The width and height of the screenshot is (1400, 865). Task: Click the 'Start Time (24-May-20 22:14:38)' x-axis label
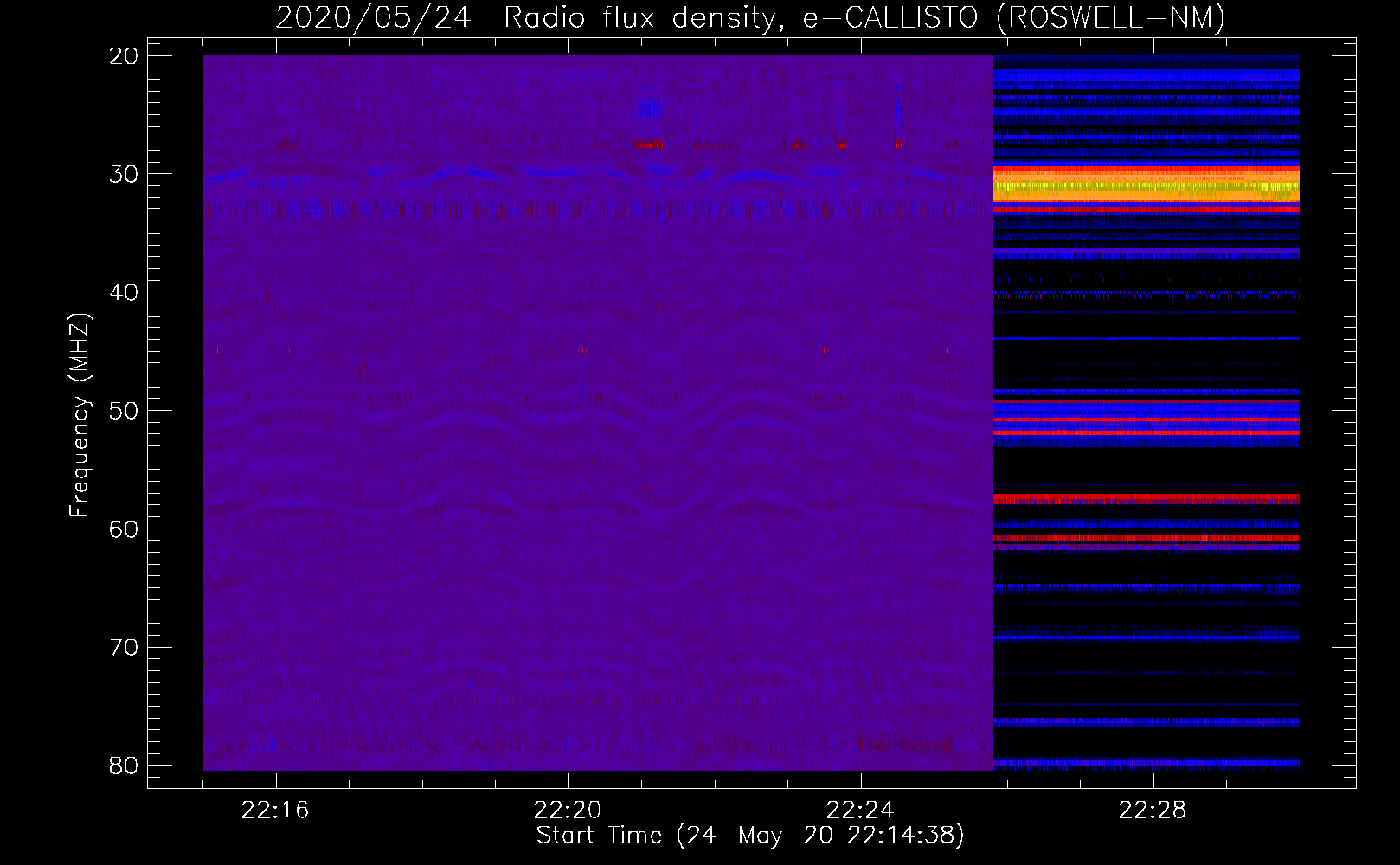coord(750,836)
